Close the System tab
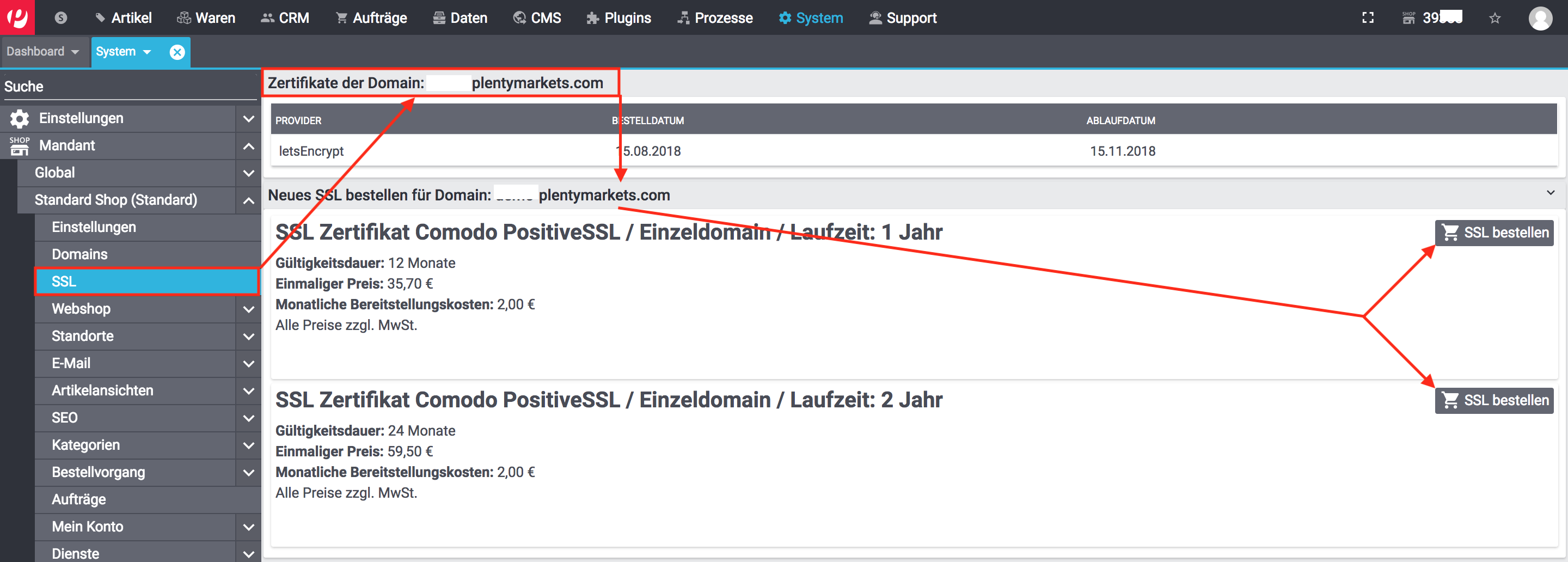 [x=177, y=52]
